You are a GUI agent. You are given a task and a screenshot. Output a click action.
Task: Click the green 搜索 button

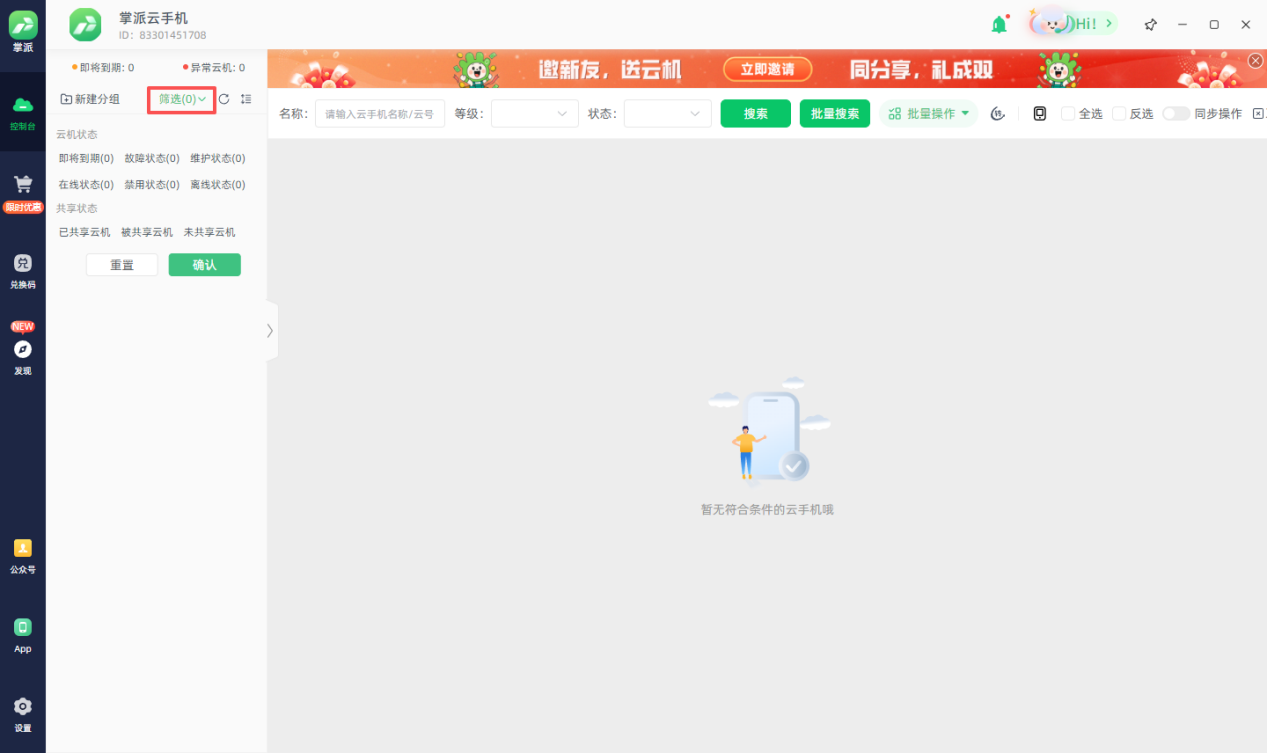coord(756,114)
